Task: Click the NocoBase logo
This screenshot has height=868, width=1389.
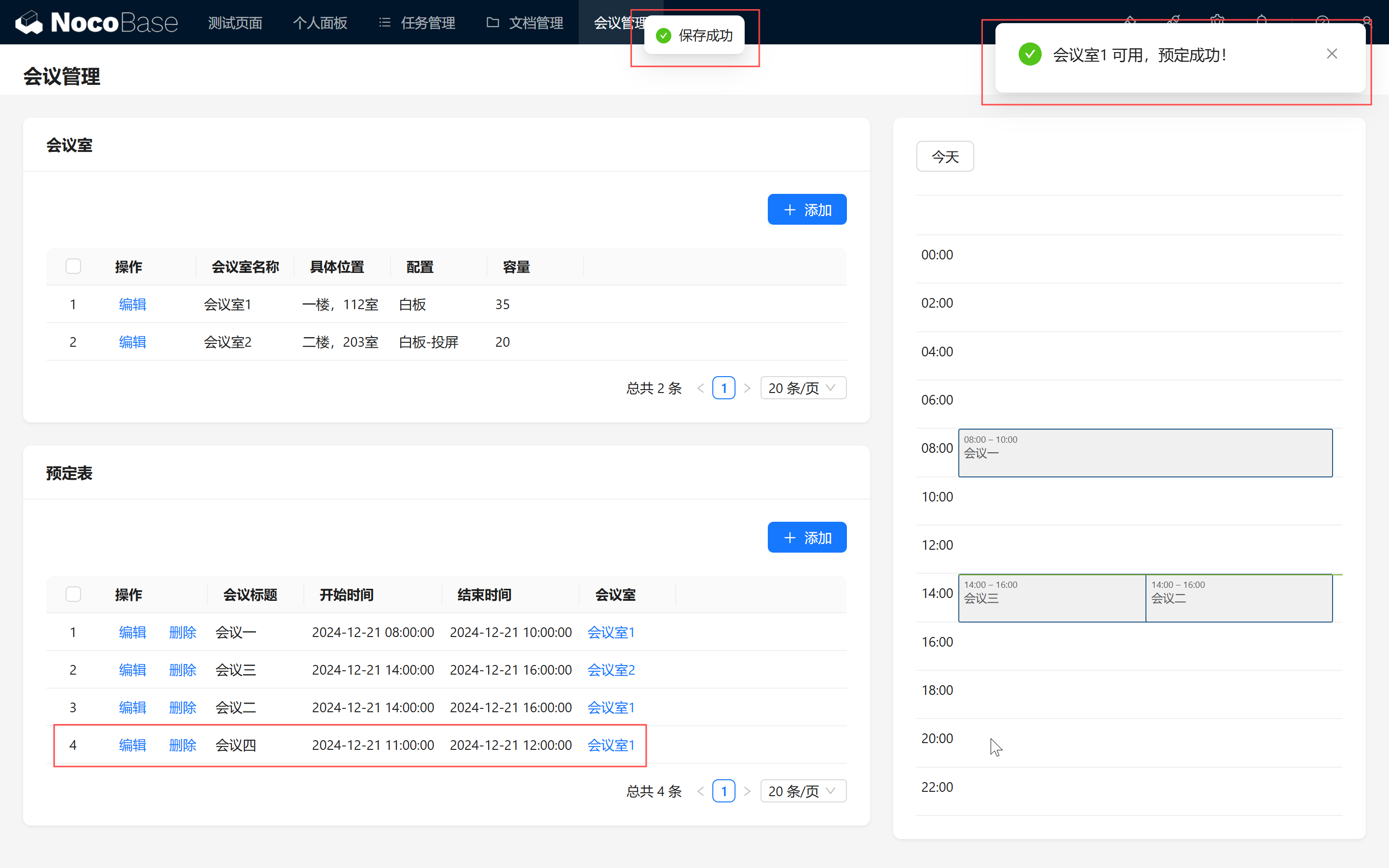Action: (x=96, y=22)
